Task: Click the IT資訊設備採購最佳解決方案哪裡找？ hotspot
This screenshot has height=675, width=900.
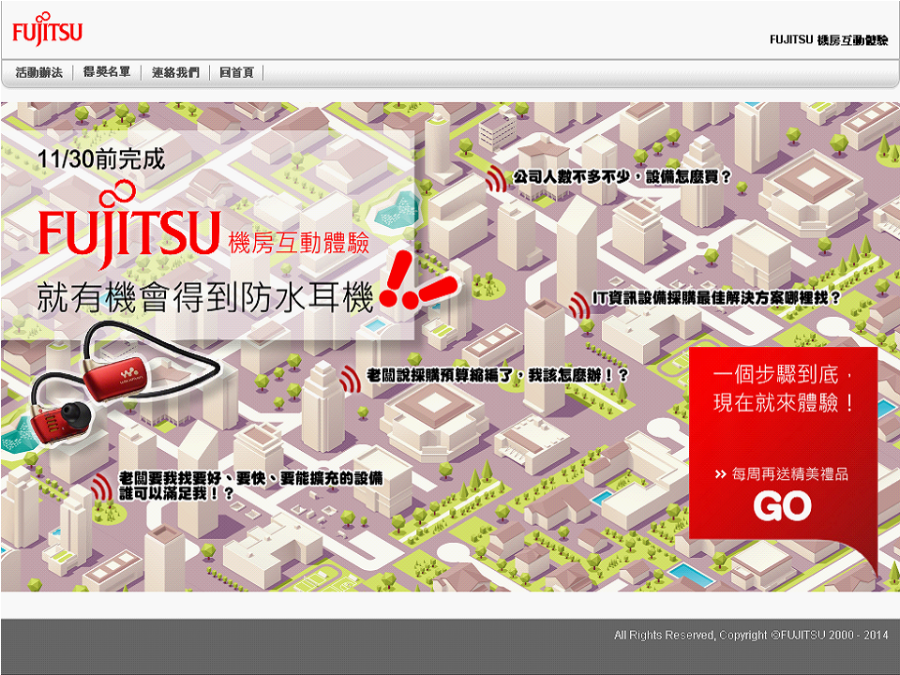Action: click(x=716, y=298)
